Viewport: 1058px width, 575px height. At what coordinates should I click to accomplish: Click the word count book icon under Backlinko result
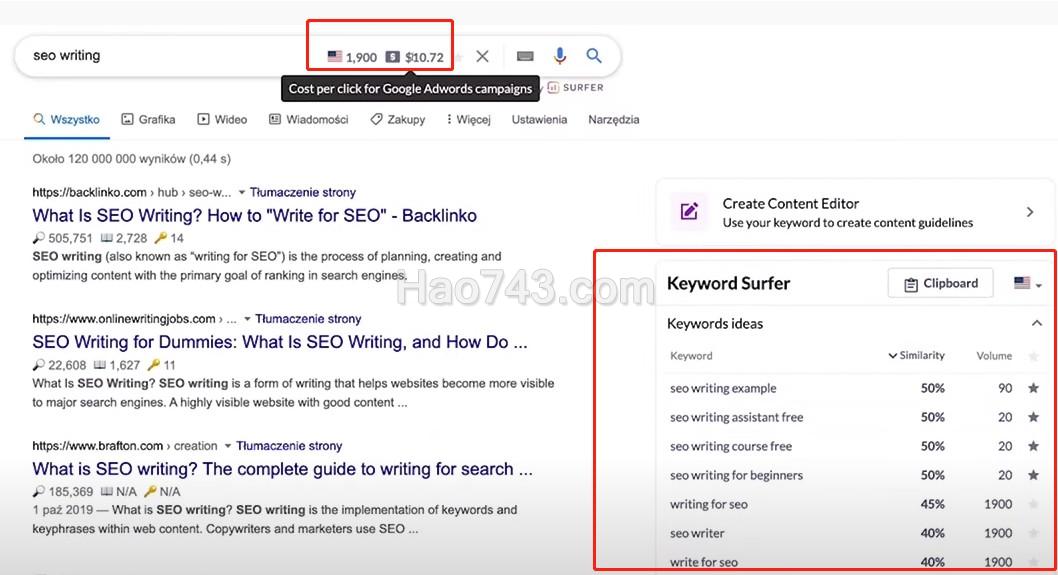107,238
